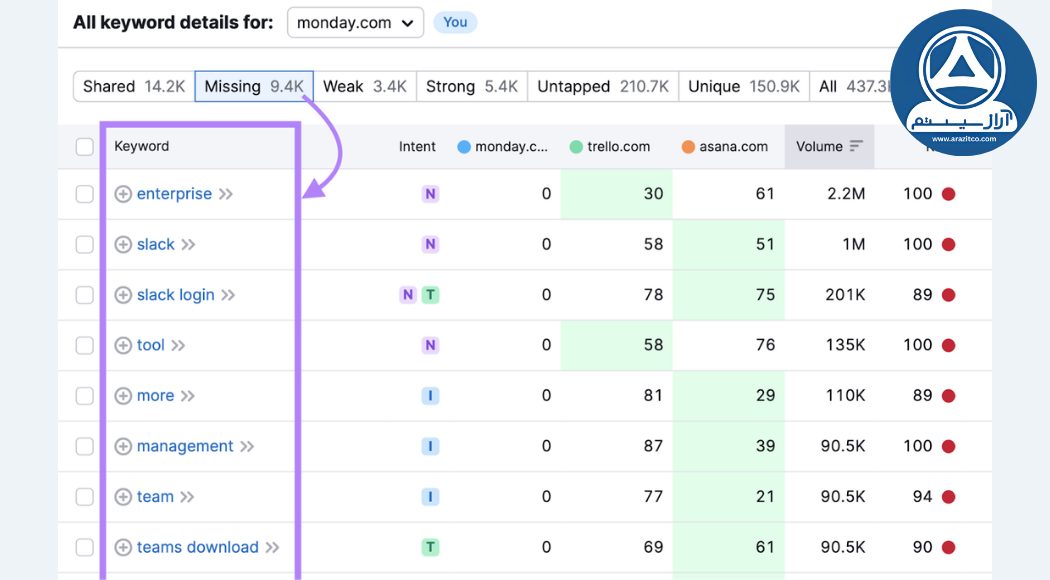Image resolution: width=1050 pixels, height=580 pixels.
Task: Click the teams download keyword link
Action: 197,547
